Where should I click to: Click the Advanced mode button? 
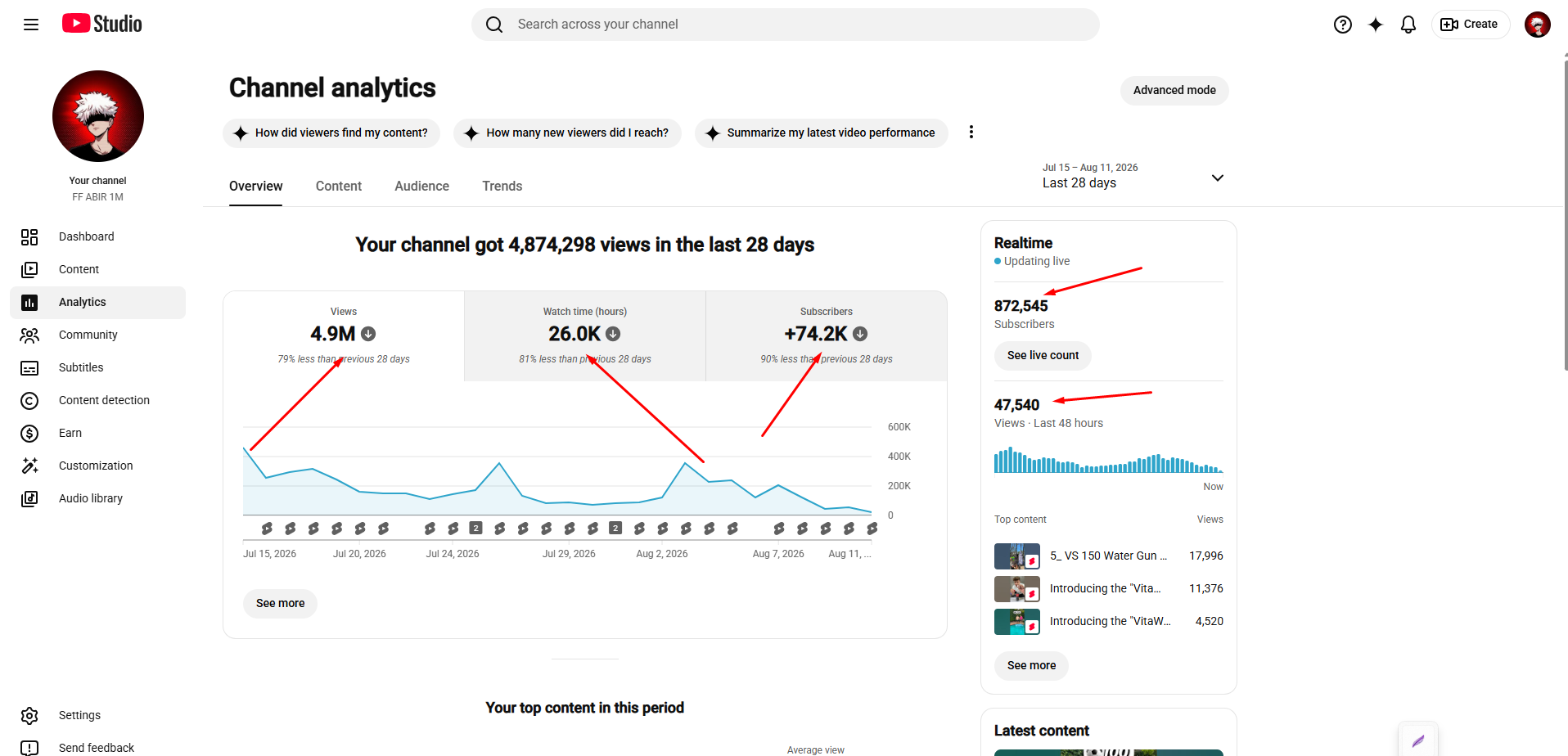1174,90
